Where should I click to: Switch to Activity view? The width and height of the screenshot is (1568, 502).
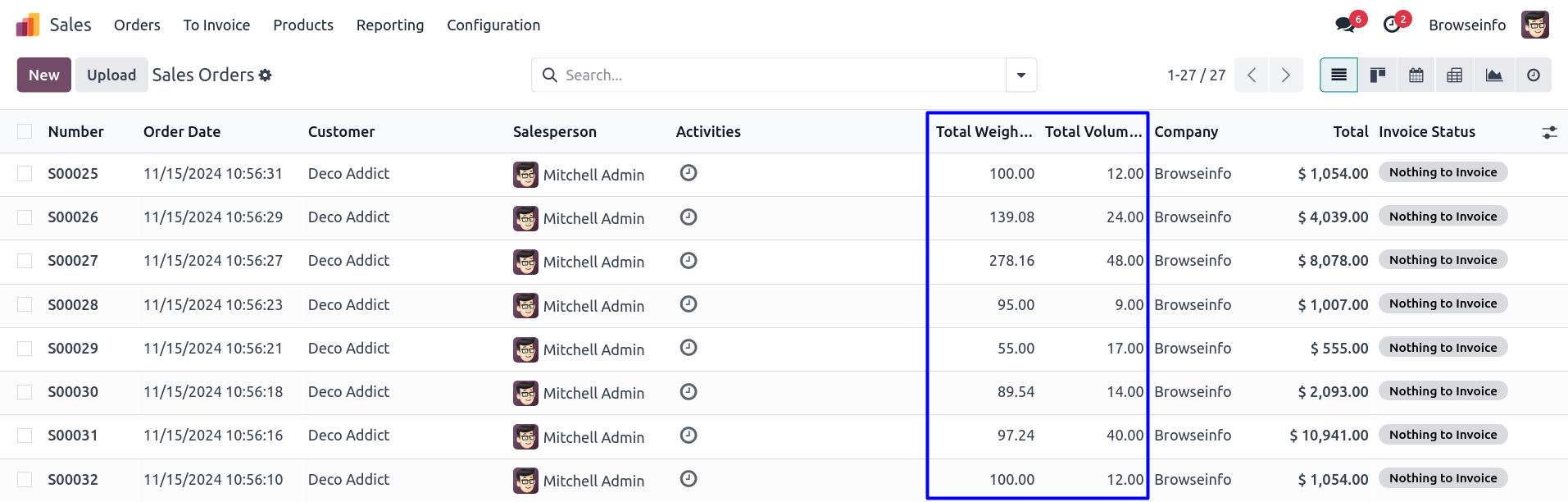coord(1534,75)
